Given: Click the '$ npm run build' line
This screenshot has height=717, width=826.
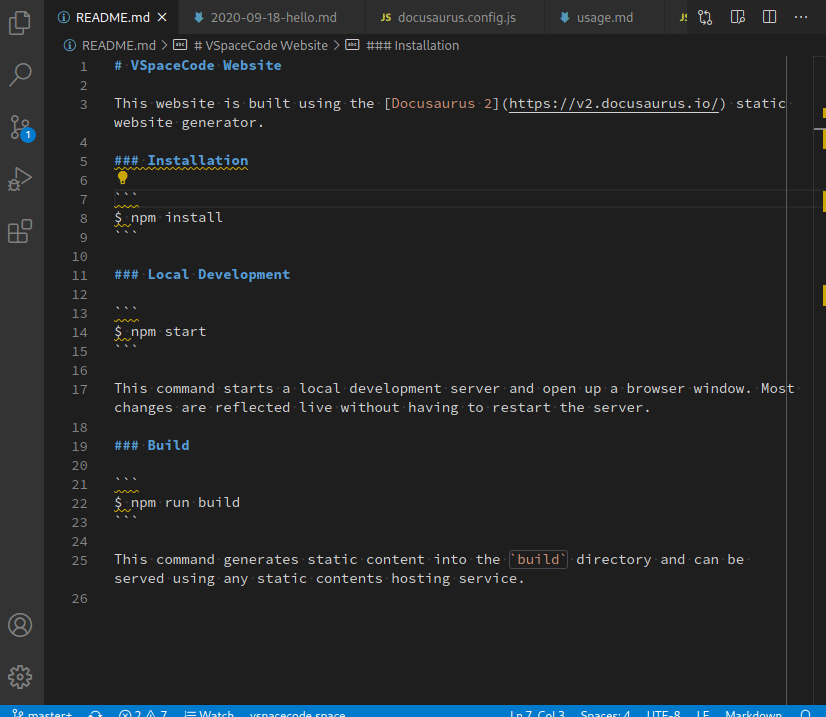Looking at the screenshot, I should [177, 503].
